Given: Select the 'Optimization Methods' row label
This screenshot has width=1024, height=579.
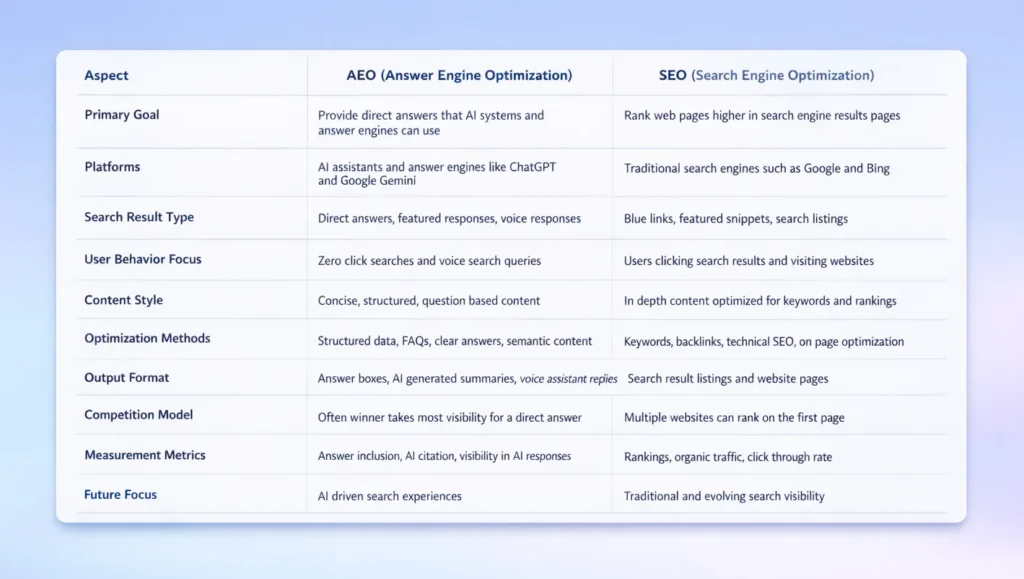Looking at the screenshot, I should [x=147, y=338].
